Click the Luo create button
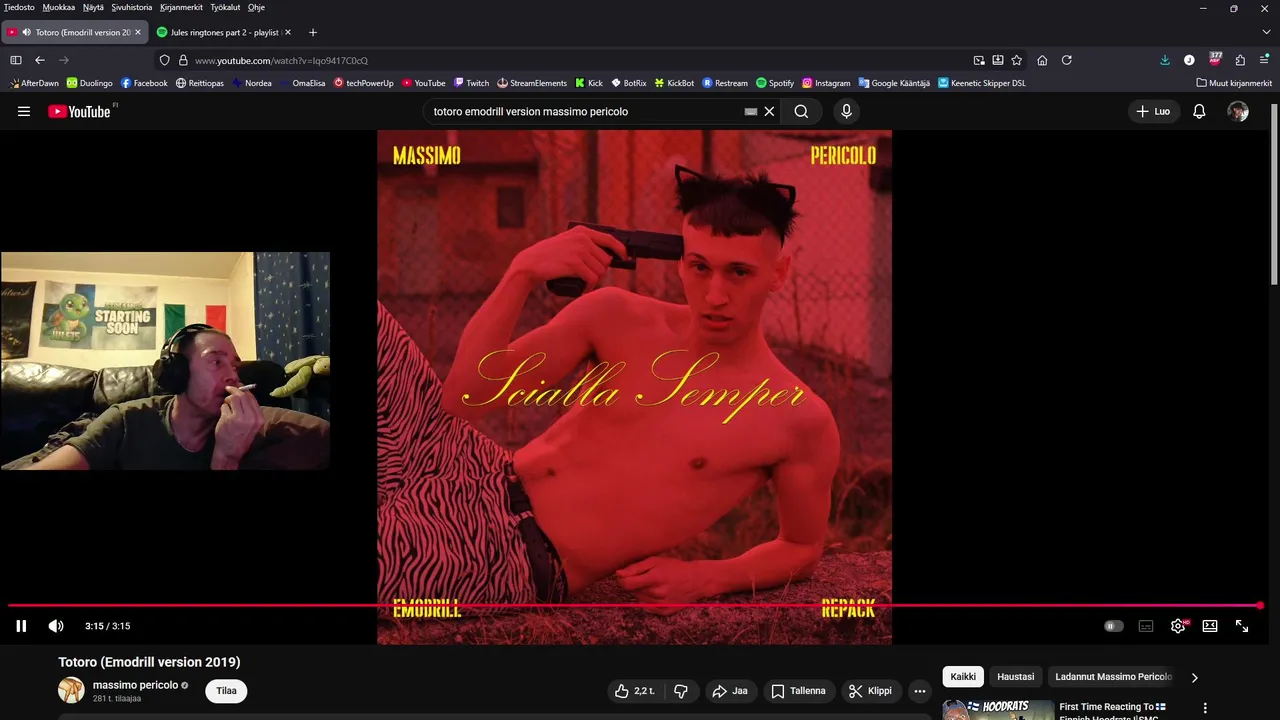Image resolution: width=1280 pixels, height=720 pixels. coord(1153,111)
